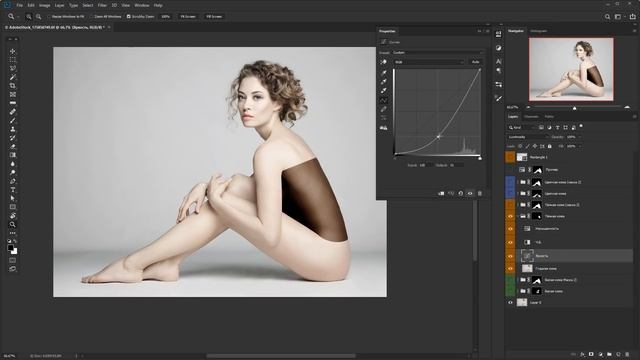Click the Navigator zoom slider handle
This screenshot has width=640, height=360.
575,108
